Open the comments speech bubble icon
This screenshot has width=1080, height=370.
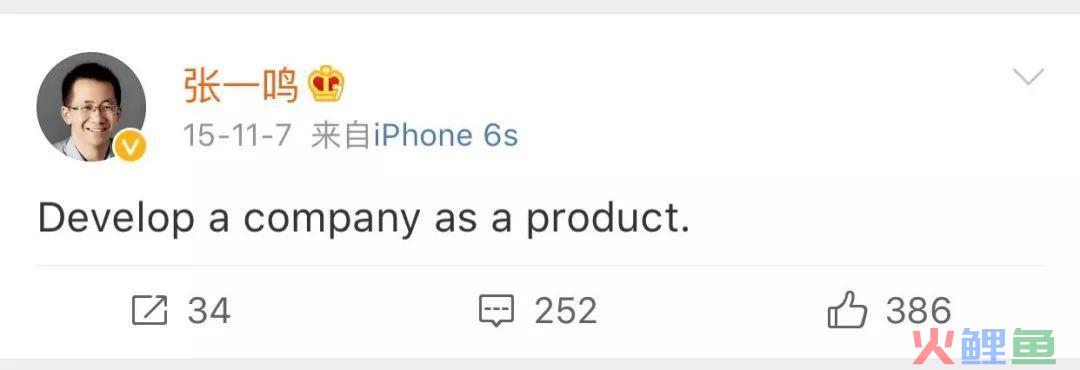pos(497,311)
